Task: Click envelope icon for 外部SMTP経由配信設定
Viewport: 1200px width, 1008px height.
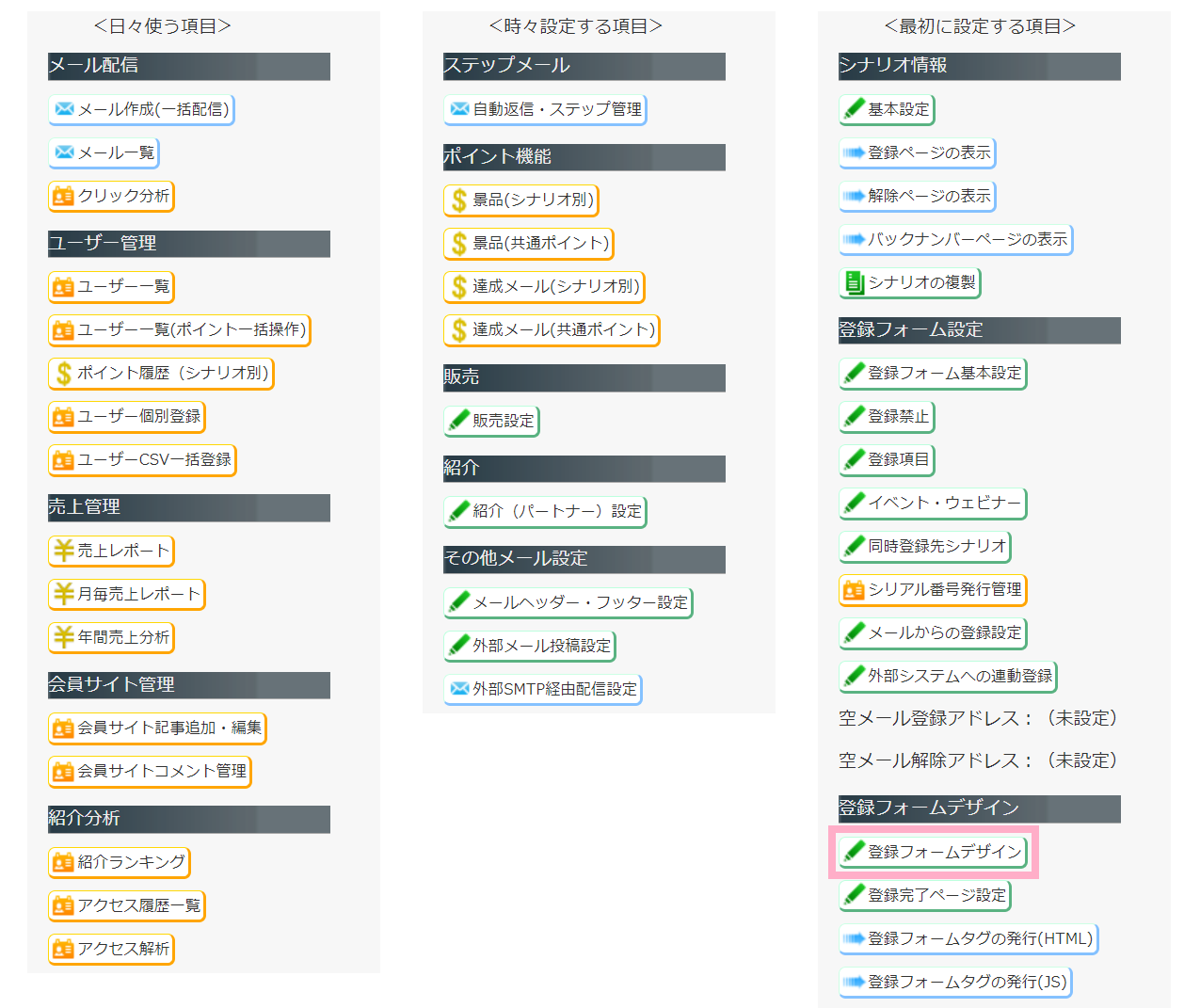Action: point(459,689)
